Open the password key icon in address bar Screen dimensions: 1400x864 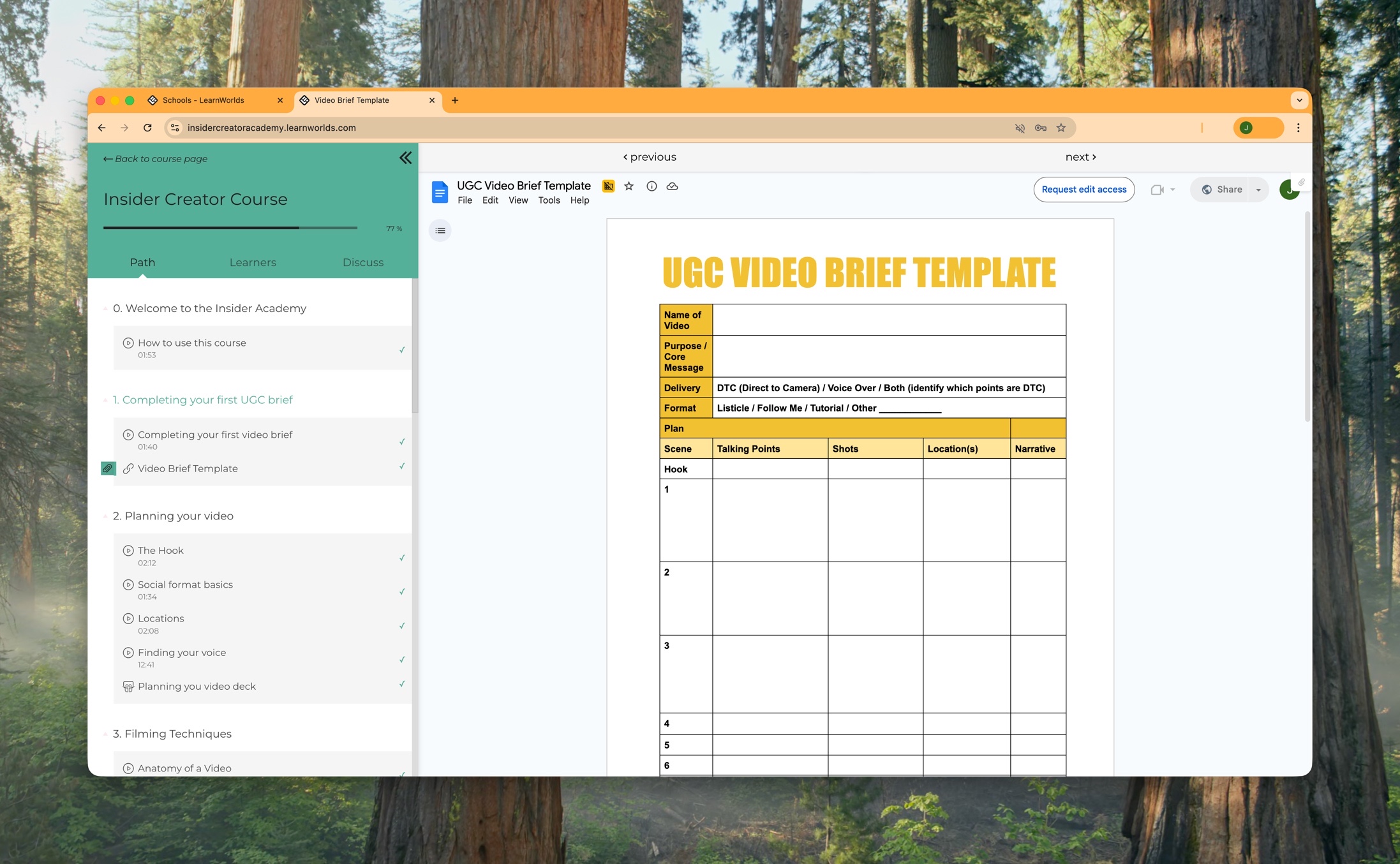click(x=1041, y=128)
